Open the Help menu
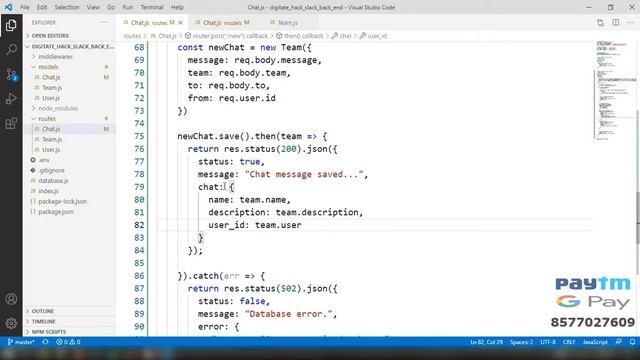This screenshot has width=640, height=360. pyautogui.click(x=177, y=7)
